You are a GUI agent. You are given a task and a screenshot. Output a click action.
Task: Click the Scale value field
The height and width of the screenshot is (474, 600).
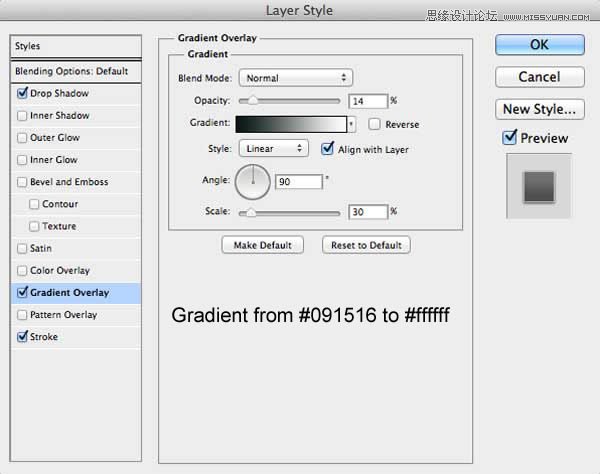coord(368,212)
